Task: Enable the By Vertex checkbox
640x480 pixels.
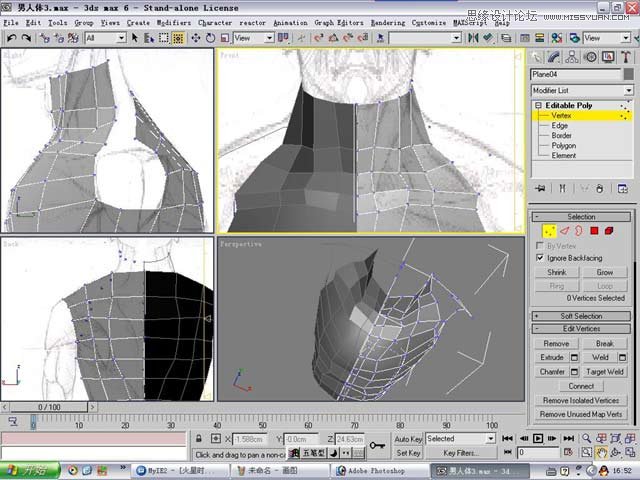Action: [540, 246]
